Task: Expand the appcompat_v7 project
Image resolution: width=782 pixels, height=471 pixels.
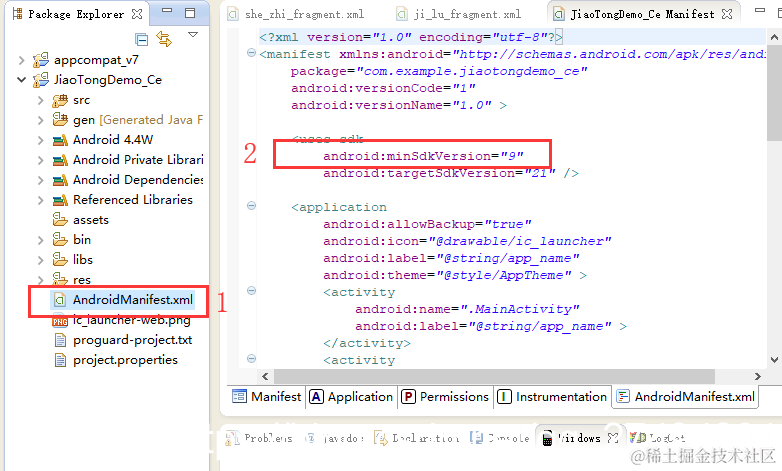Action: coord(21,60)
